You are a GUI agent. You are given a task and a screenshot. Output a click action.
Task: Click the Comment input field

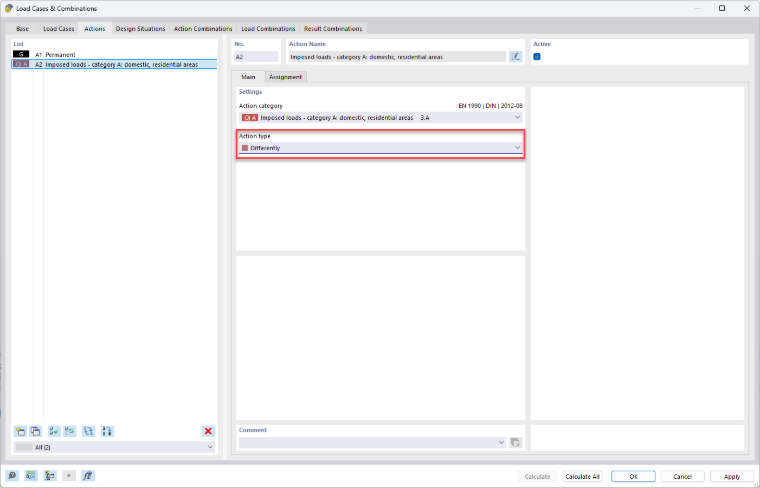373,442
